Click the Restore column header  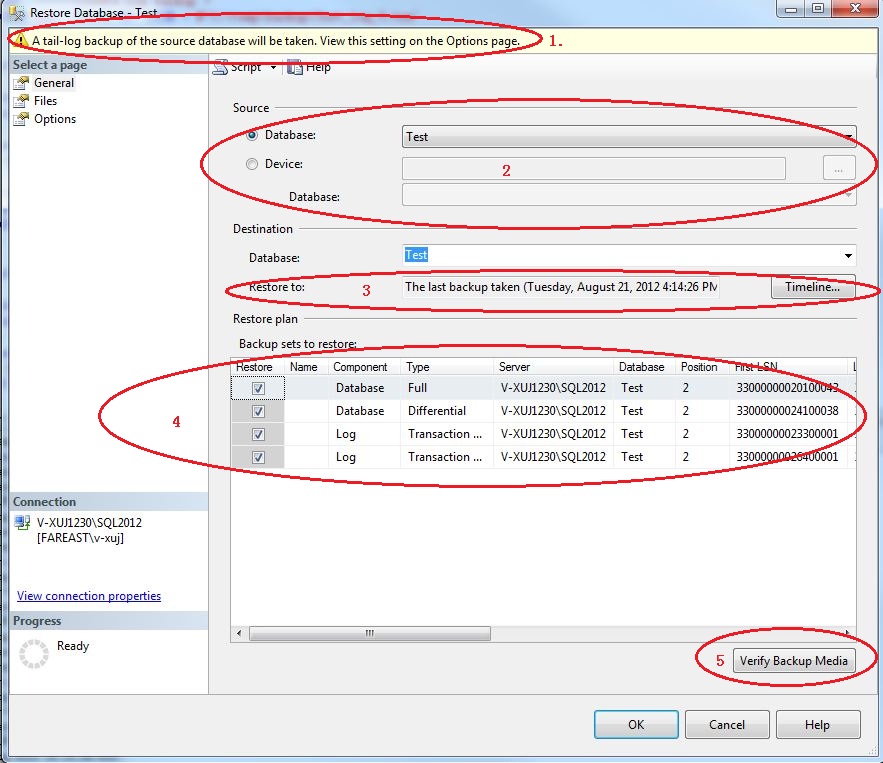point(258,367)
